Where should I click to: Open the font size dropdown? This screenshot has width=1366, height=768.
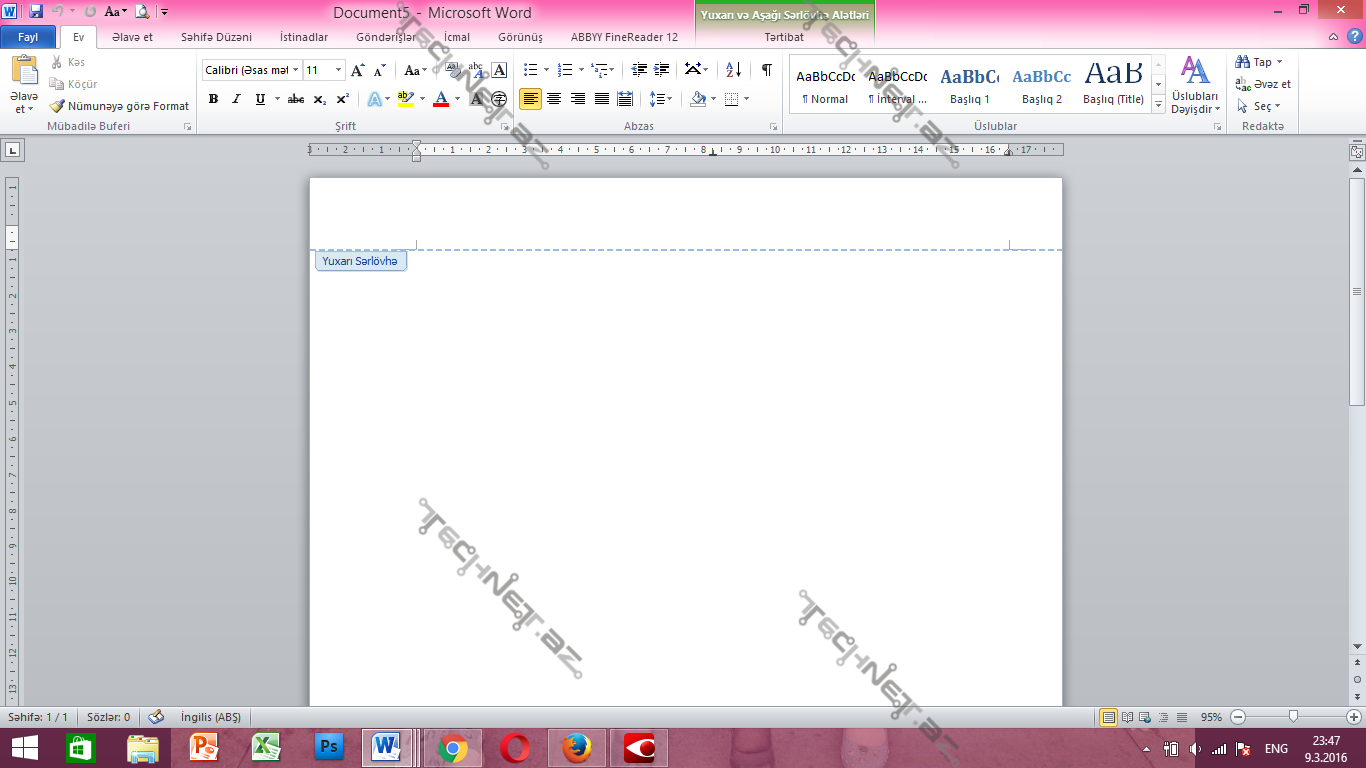[339, 70]
